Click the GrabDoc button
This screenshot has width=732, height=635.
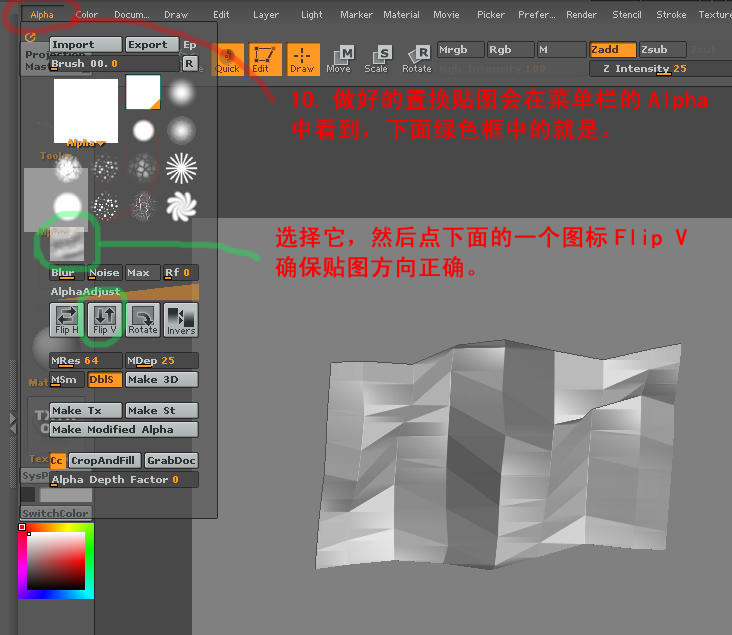click(x=171, y=461)
